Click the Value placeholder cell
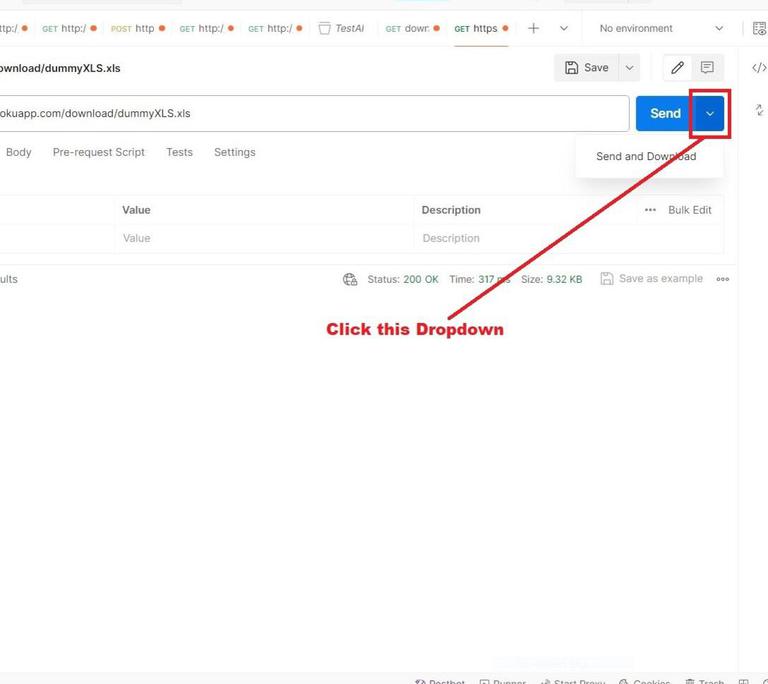 point(264,239)
